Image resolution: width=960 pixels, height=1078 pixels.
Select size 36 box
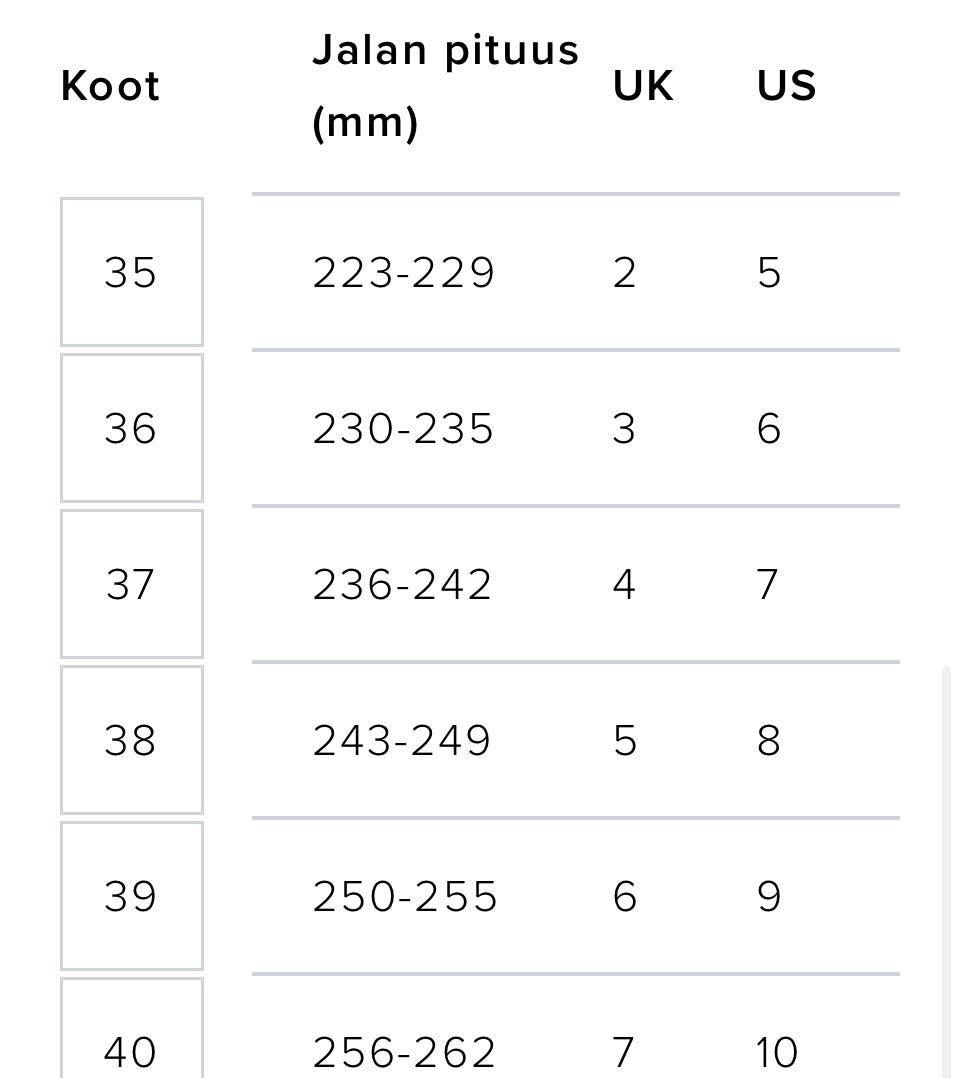click(131, 428)
